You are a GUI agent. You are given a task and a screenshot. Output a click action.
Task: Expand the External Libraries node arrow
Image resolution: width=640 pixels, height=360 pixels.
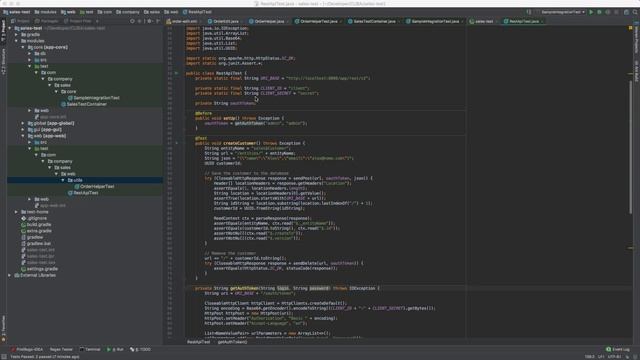pyautogui.click(x=10, y=276)
